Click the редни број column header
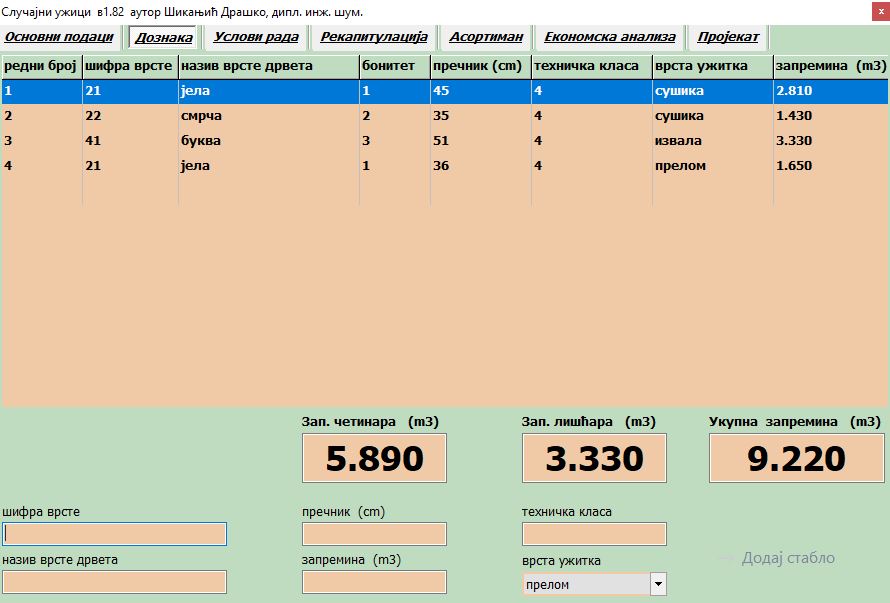Image resolution: width=890 pixels, height=603 pixels. [41, 66]
